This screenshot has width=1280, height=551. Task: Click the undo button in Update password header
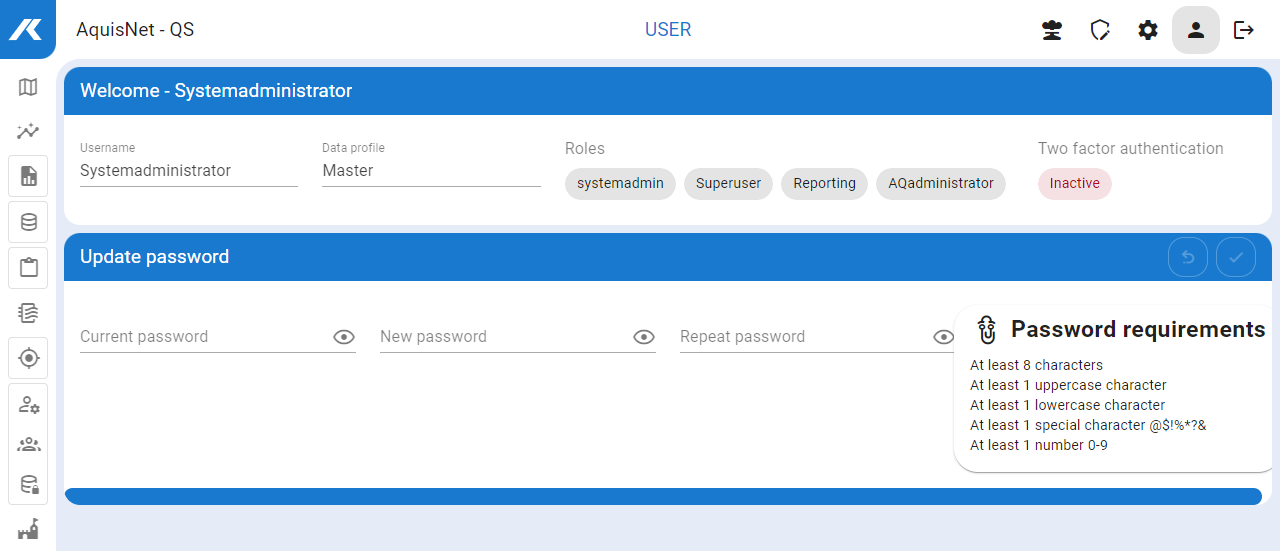coord(1188,257)
